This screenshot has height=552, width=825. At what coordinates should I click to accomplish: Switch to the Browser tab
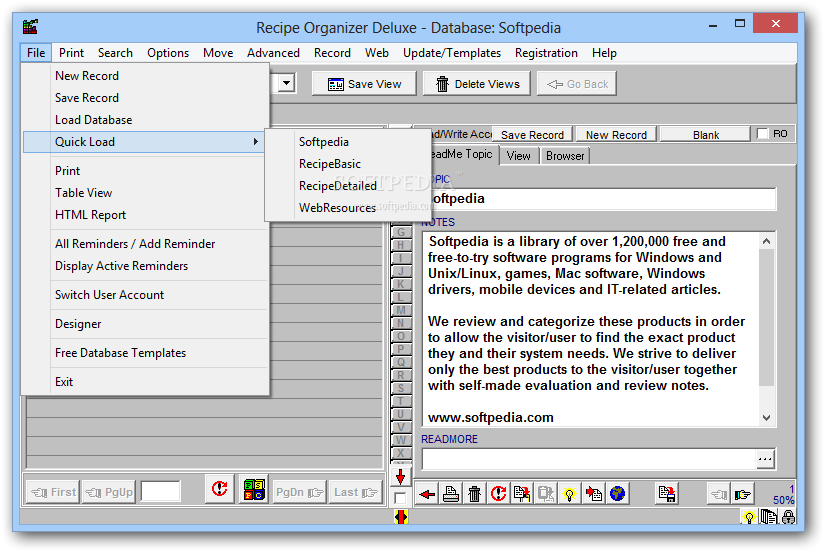(x=565, y=156)
